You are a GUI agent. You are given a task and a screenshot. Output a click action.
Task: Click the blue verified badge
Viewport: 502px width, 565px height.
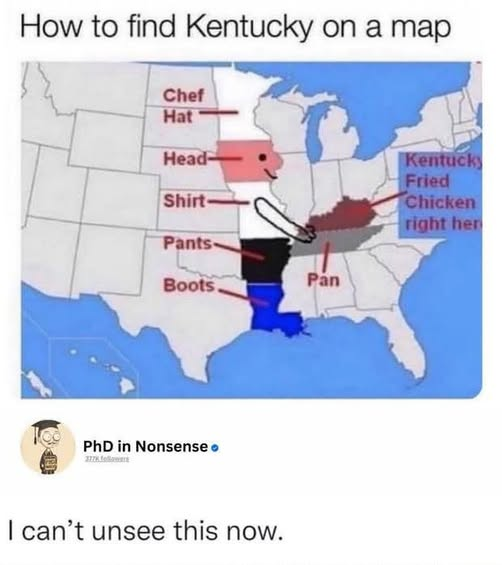click(215, 448)
